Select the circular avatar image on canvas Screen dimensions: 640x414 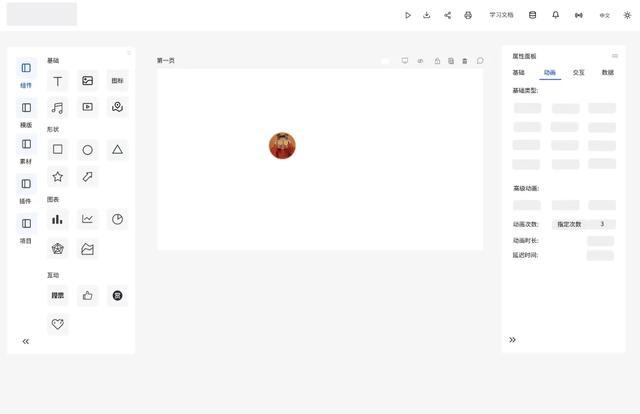[282, 145]
